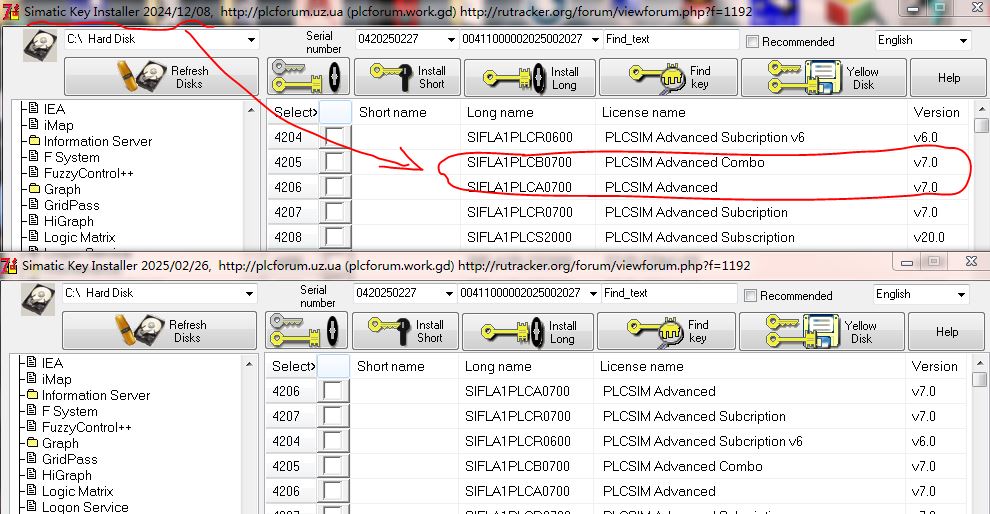The width and height of the screenshot is (990, 514).
Task: Enable Recommended checkbox in the 2024/12/08 window
Action: pos(753,42)
